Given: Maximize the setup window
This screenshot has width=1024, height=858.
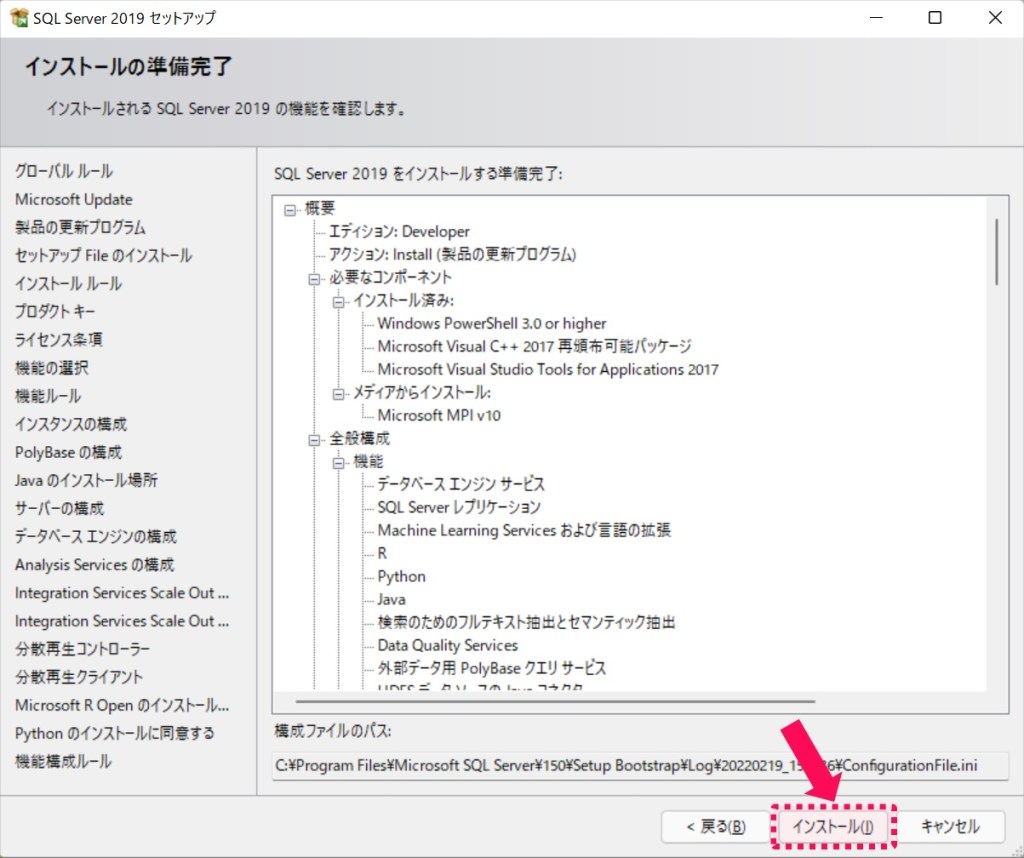Looking at the screenshot, I should click(935, 18).
